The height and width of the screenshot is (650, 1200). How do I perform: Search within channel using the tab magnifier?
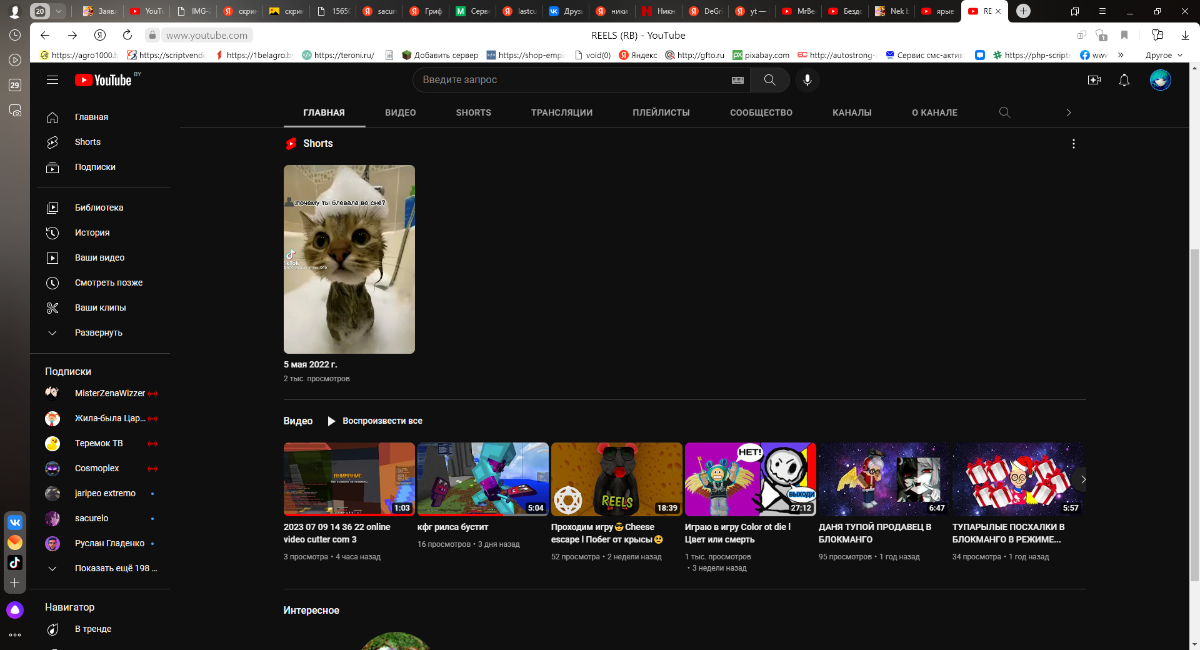tap(1005, 113)
